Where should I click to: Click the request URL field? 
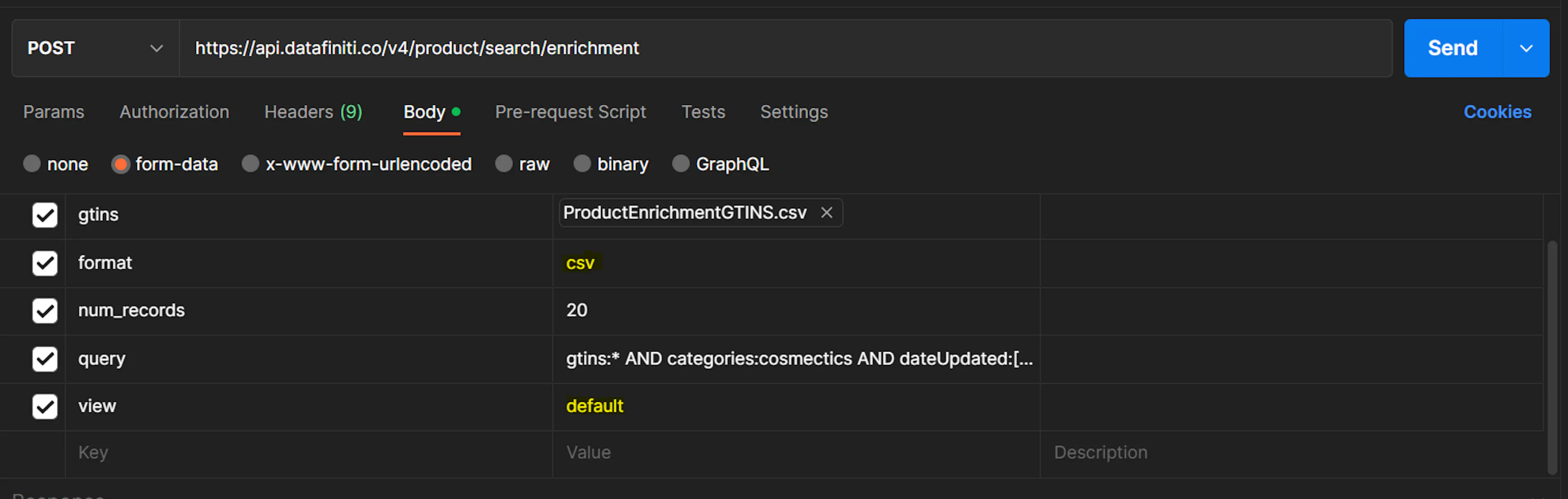tap(785, 48)
